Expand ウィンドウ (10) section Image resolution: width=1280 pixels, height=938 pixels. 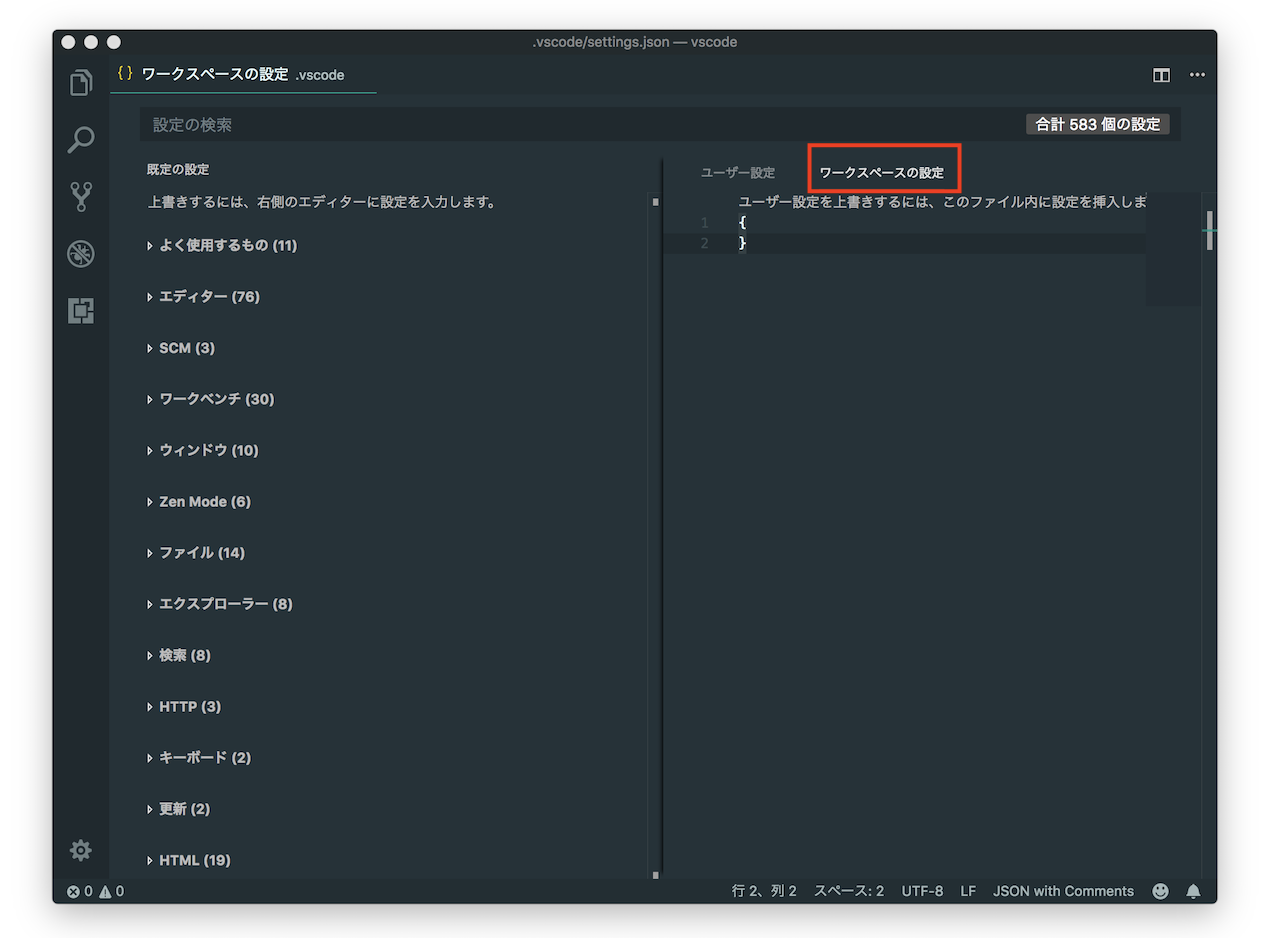click(202, 450)
